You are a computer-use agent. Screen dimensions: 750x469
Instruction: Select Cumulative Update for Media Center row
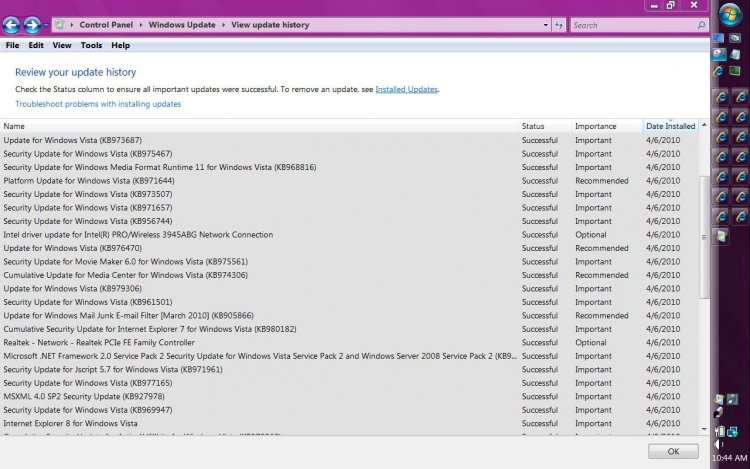coord(349,275)
